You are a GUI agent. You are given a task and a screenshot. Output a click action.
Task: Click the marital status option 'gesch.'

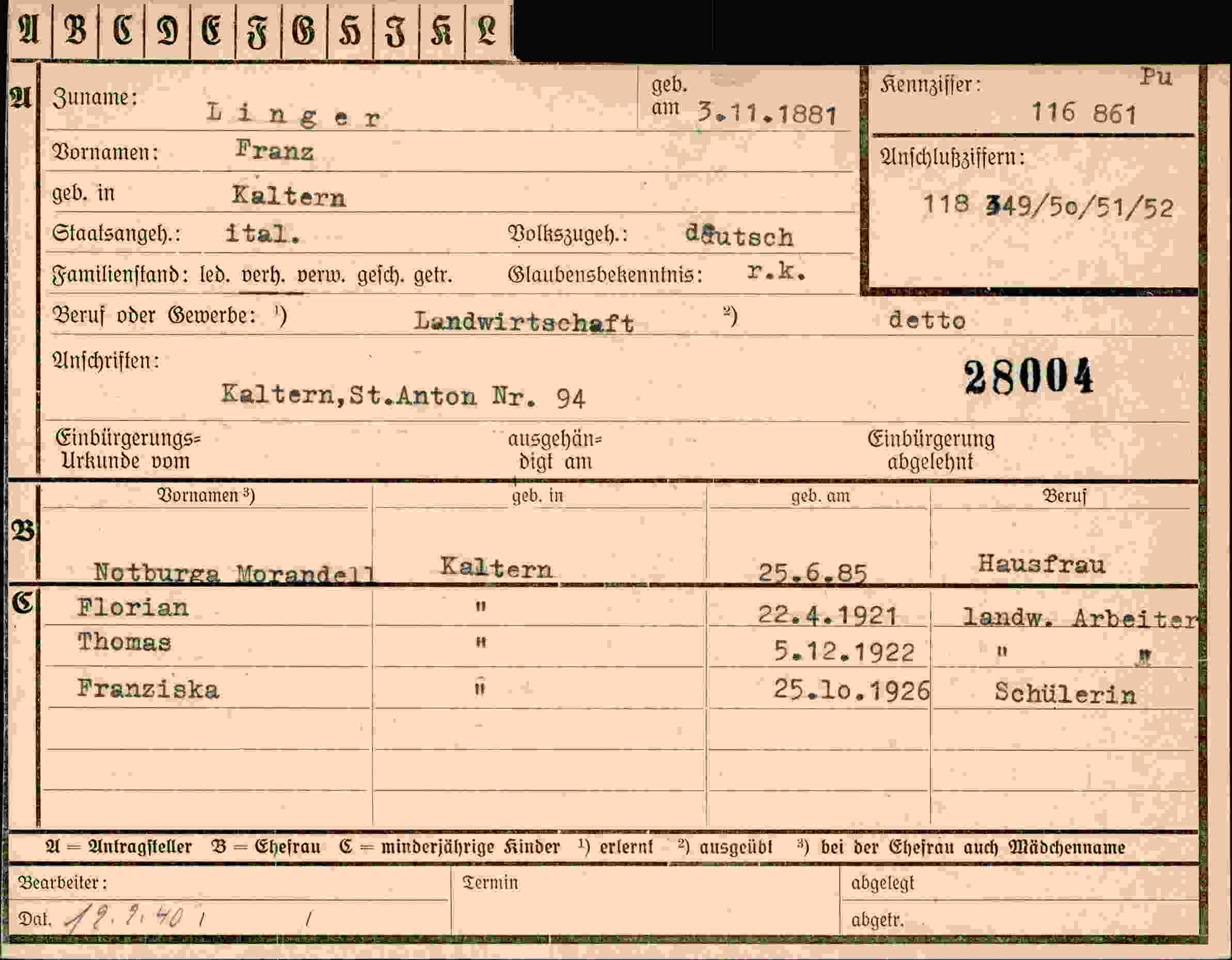[381, 276]
